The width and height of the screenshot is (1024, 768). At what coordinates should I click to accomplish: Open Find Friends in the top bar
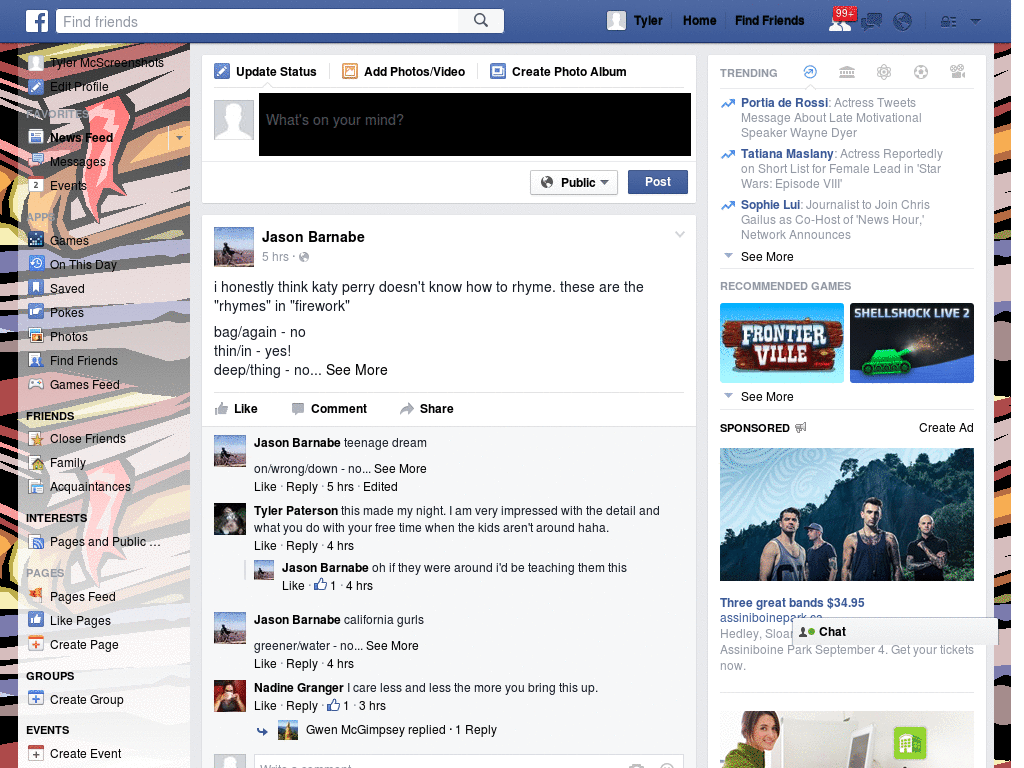click(x=769, y=21)
